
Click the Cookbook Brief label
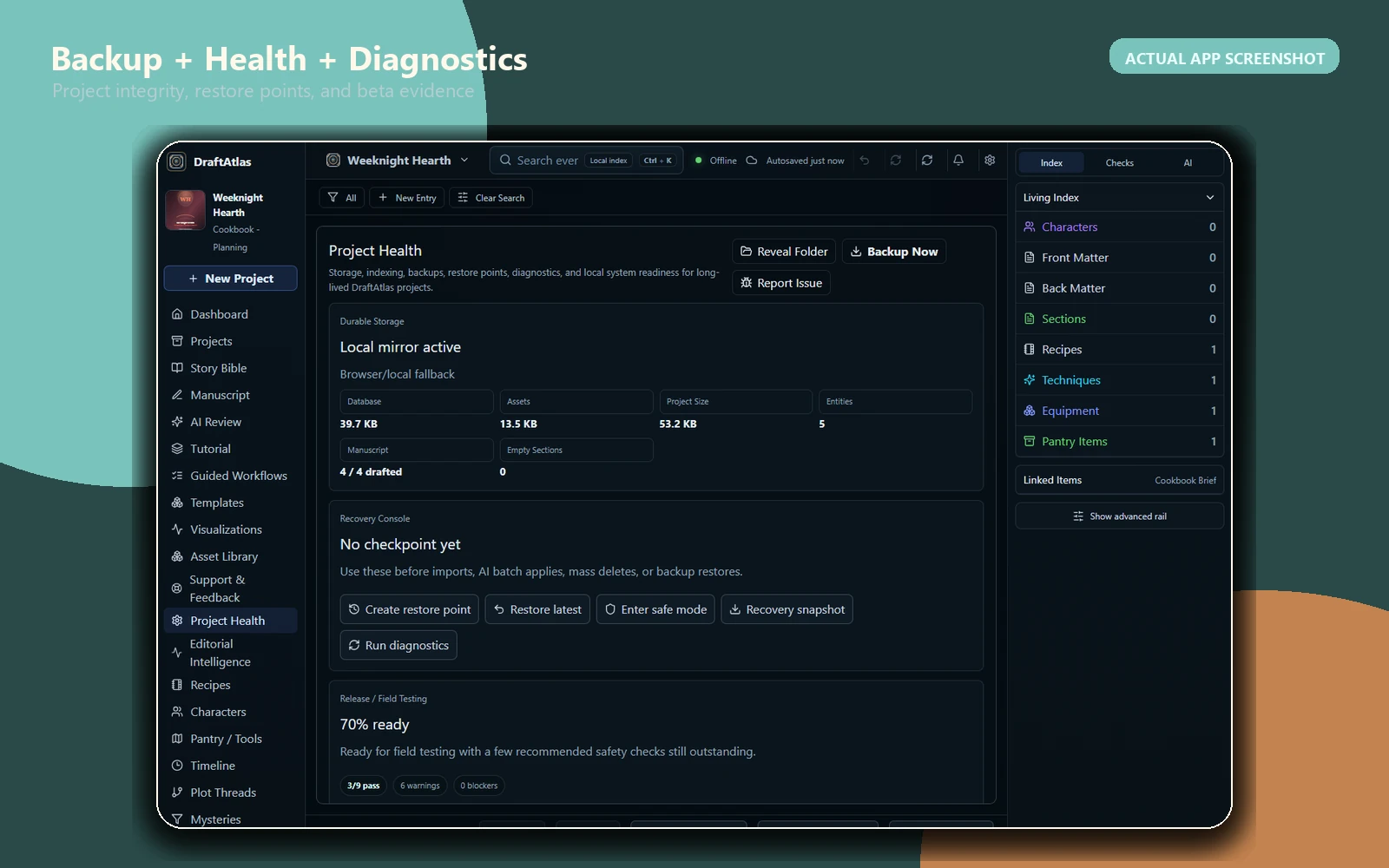click(x=1185, y=481)
